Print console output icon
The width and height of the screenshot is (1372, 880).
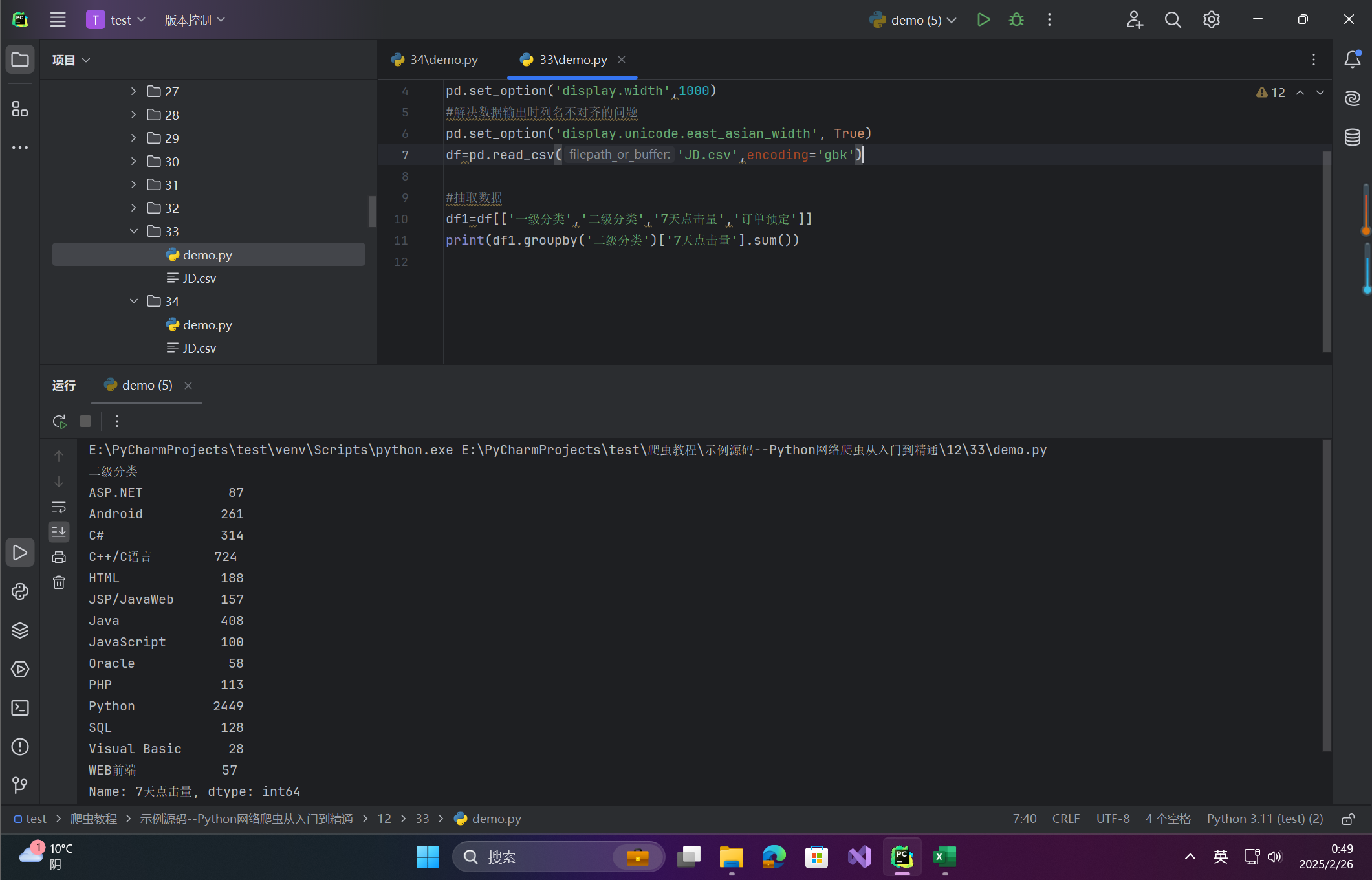(x=59, y=557)
